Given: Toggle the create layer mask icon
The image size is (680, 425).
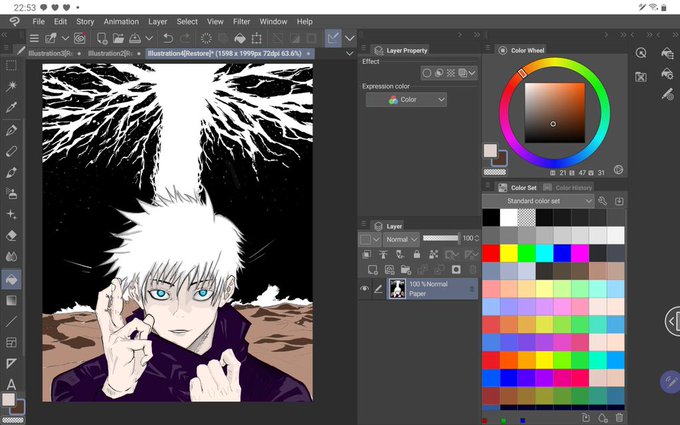Looking at the screenshot, I should point(456,270).
